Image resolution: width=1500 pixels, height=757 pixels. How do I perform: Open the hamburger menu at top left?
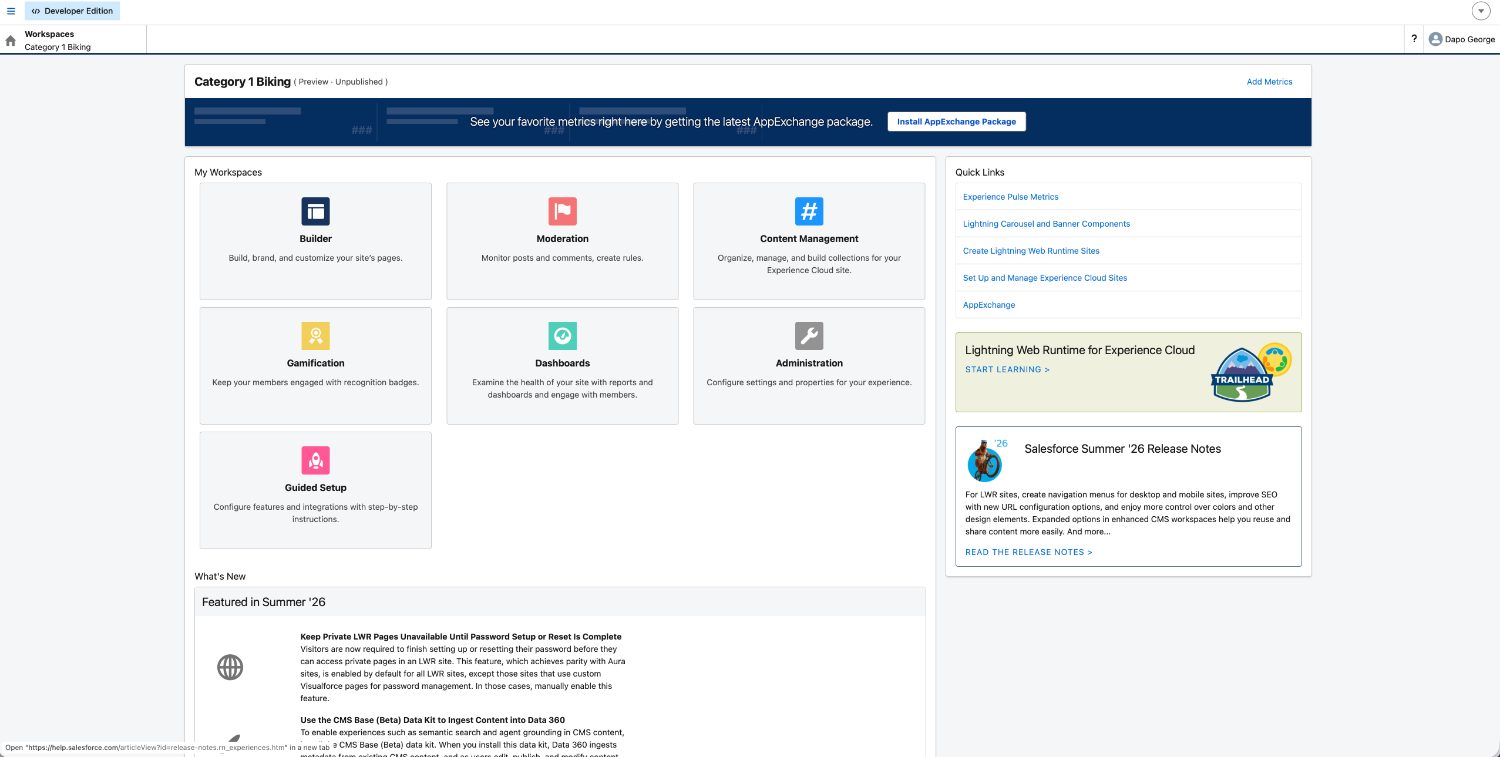point(11,11)
